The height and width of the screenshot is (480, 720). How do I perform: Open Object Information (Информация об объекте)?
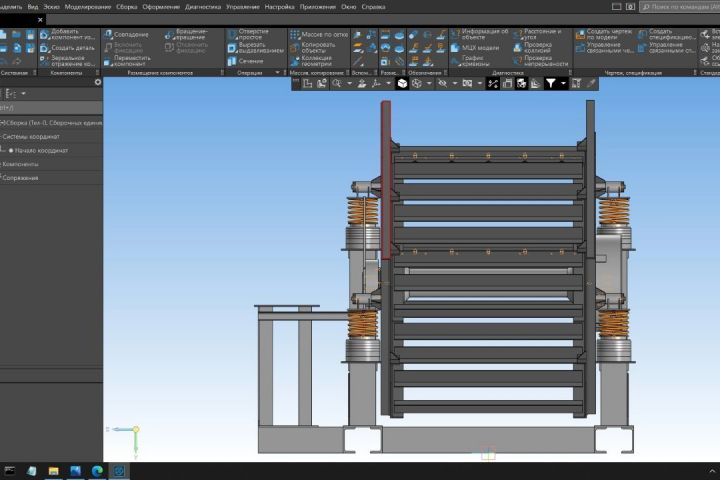(482, 34)
